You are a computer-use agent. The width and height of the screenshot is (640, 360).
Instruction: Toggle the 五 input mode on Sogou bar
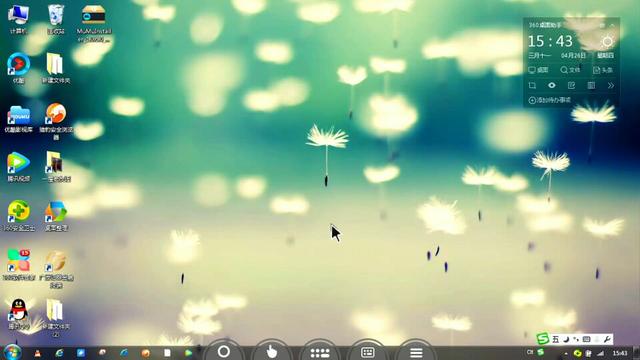[x=556, y=339]
